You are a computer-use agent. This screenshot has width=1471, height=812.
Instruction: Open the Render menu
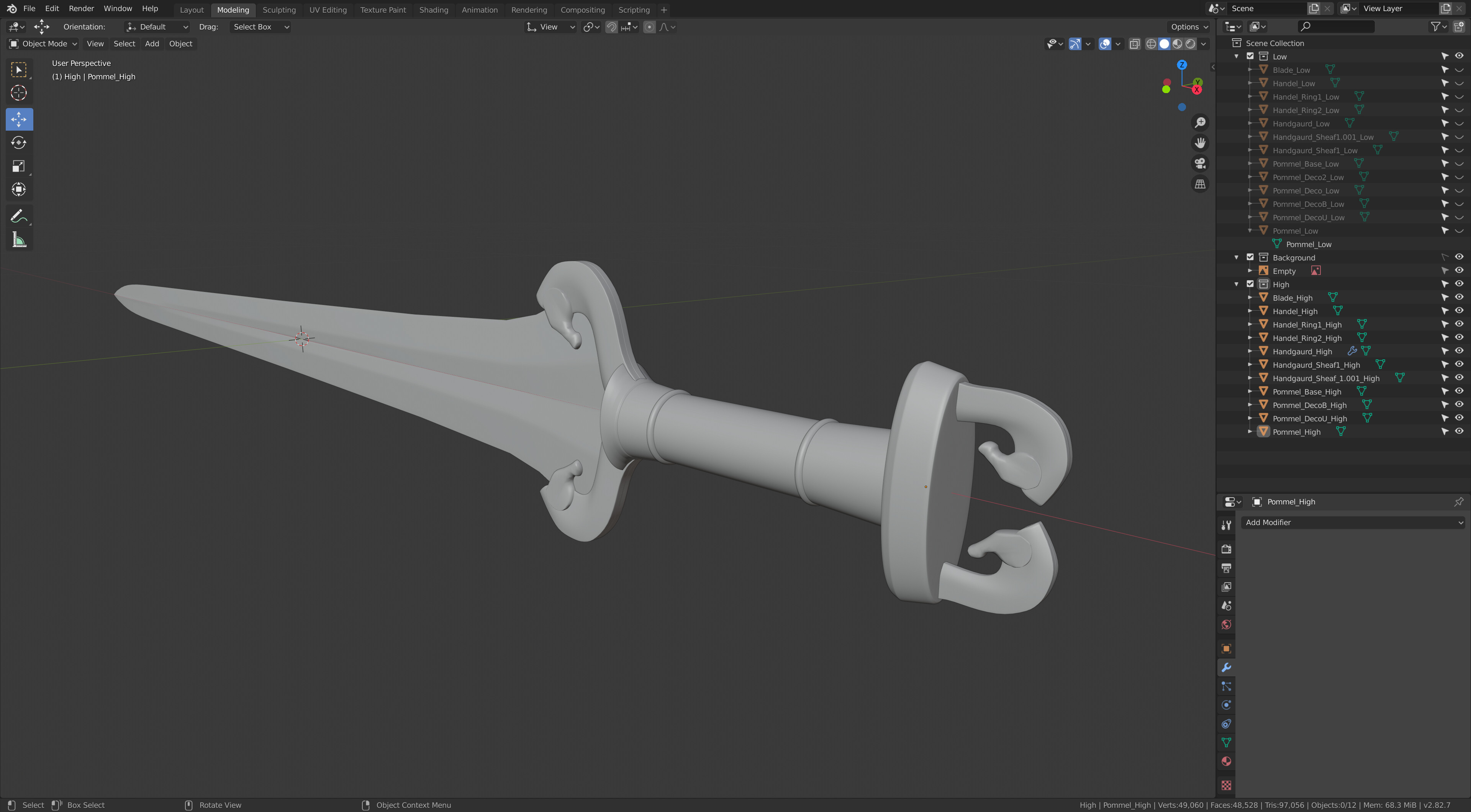(81, 8)
